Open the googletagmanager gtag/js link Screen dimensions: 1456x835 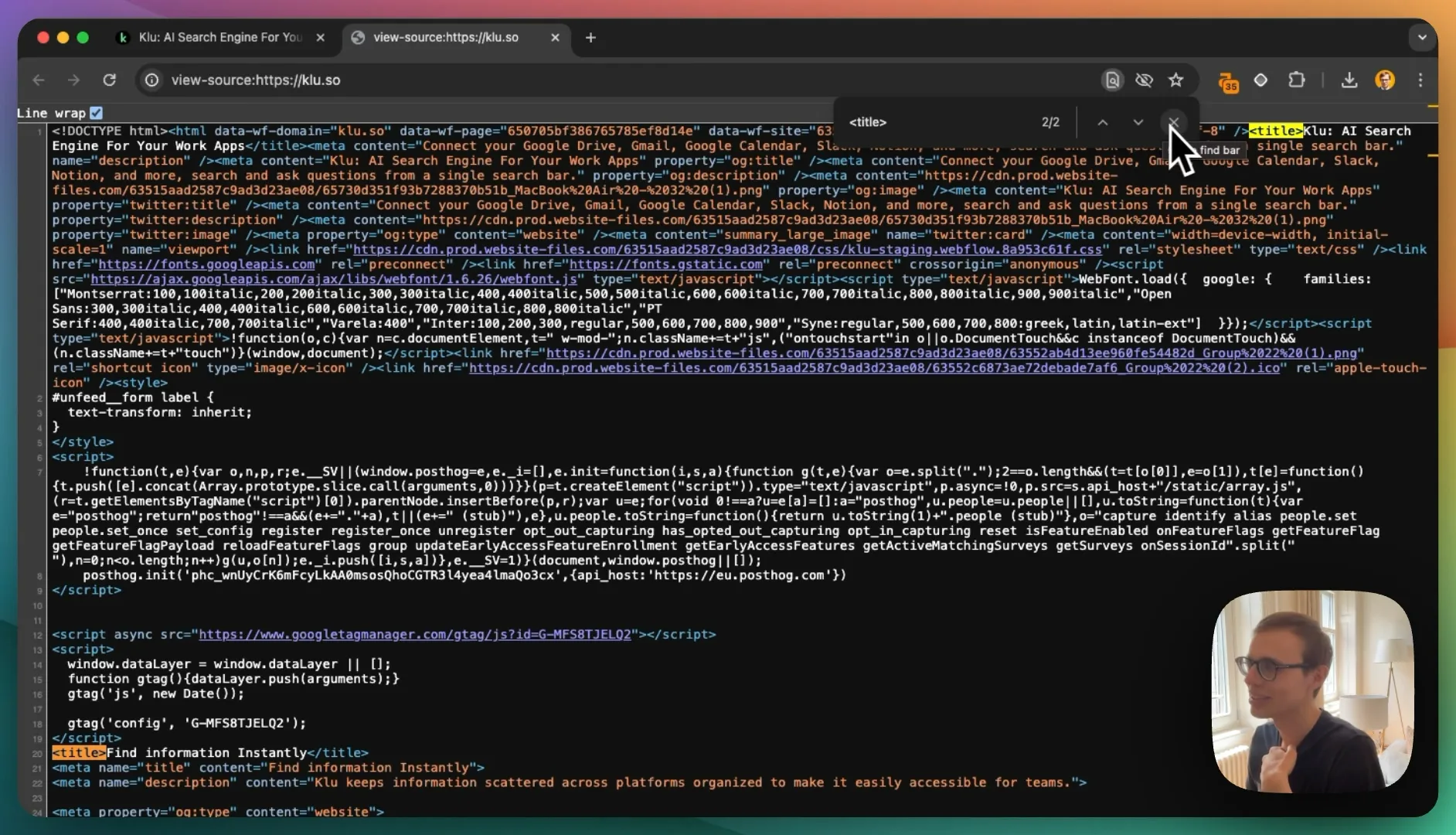pos(415,635)
